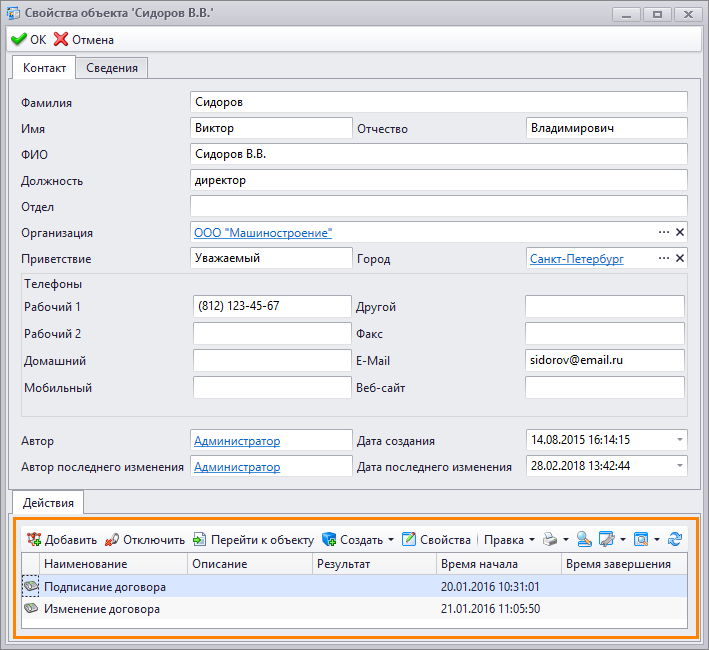Browse organizations with the ellipsis button

pos(663,232)
